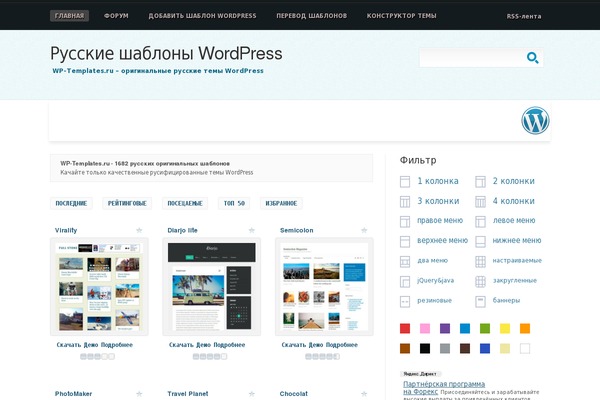Click the 2 колонки layout icon
600x400 pixels.
[x=480, y=181]
